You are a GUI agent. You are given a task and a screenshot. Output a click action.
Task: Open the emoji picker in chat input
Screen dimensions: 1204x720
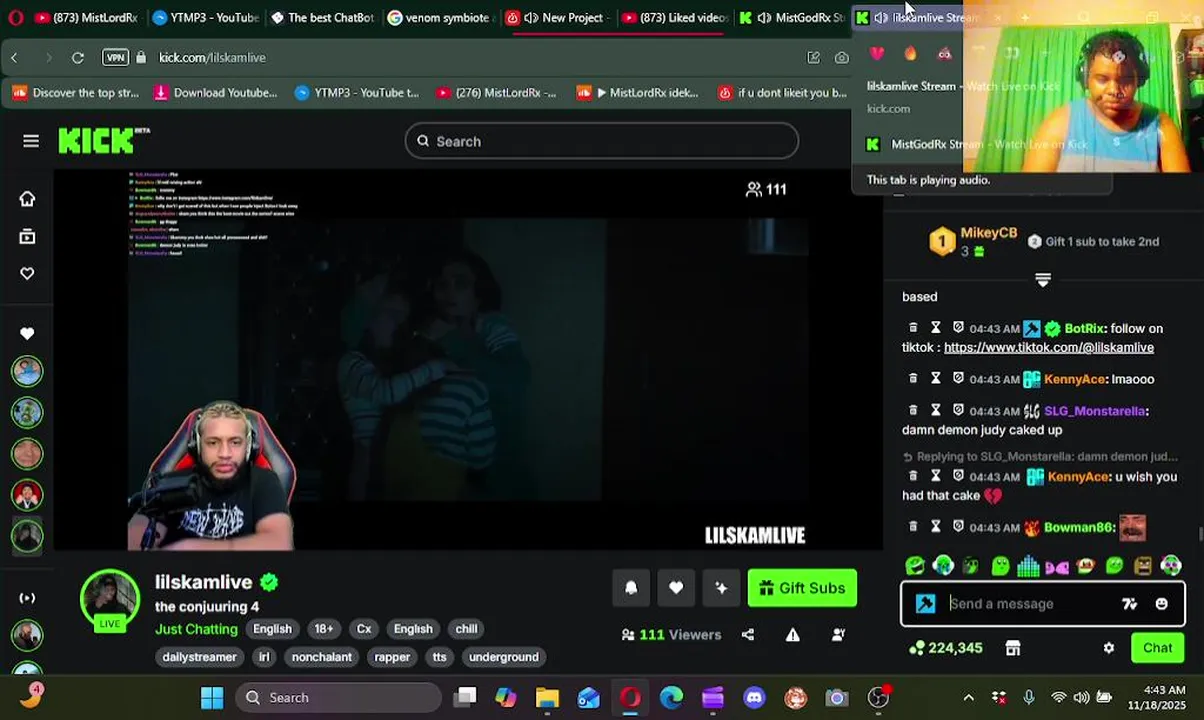point(1161,604)
